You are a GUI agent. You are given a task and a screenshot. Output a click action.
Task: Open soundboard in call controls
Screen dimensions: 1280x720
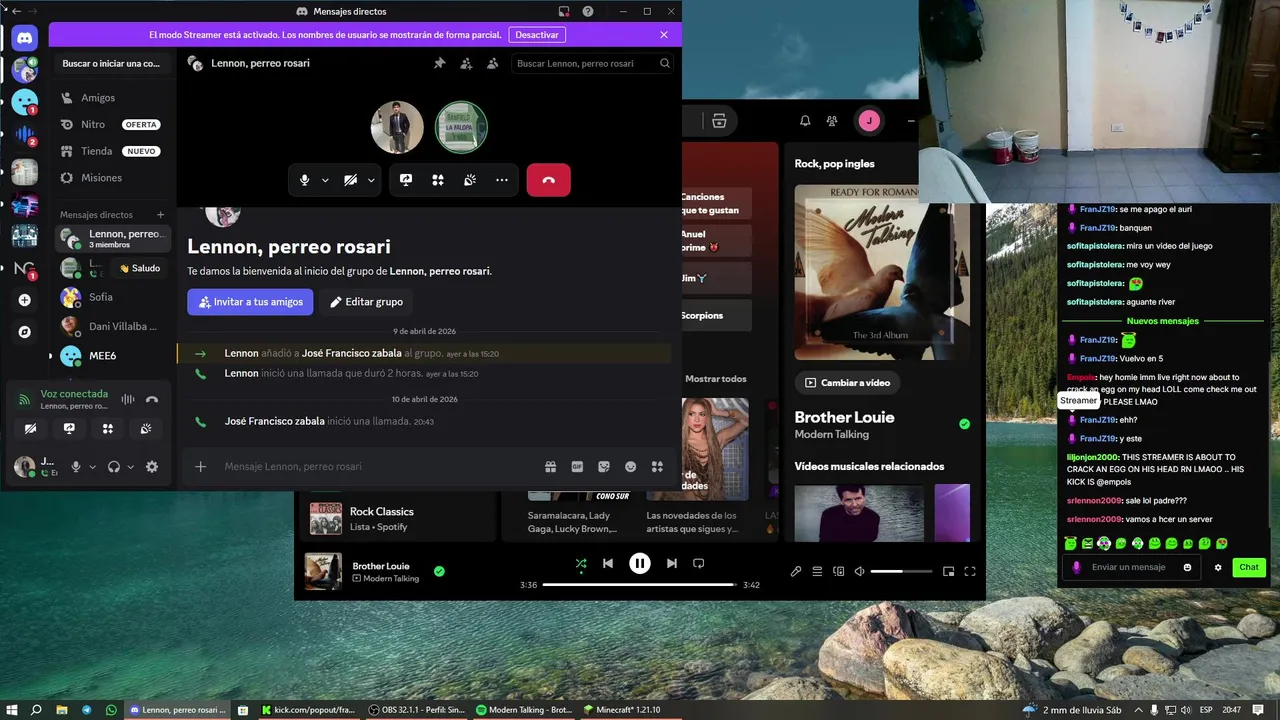[470, 180]
